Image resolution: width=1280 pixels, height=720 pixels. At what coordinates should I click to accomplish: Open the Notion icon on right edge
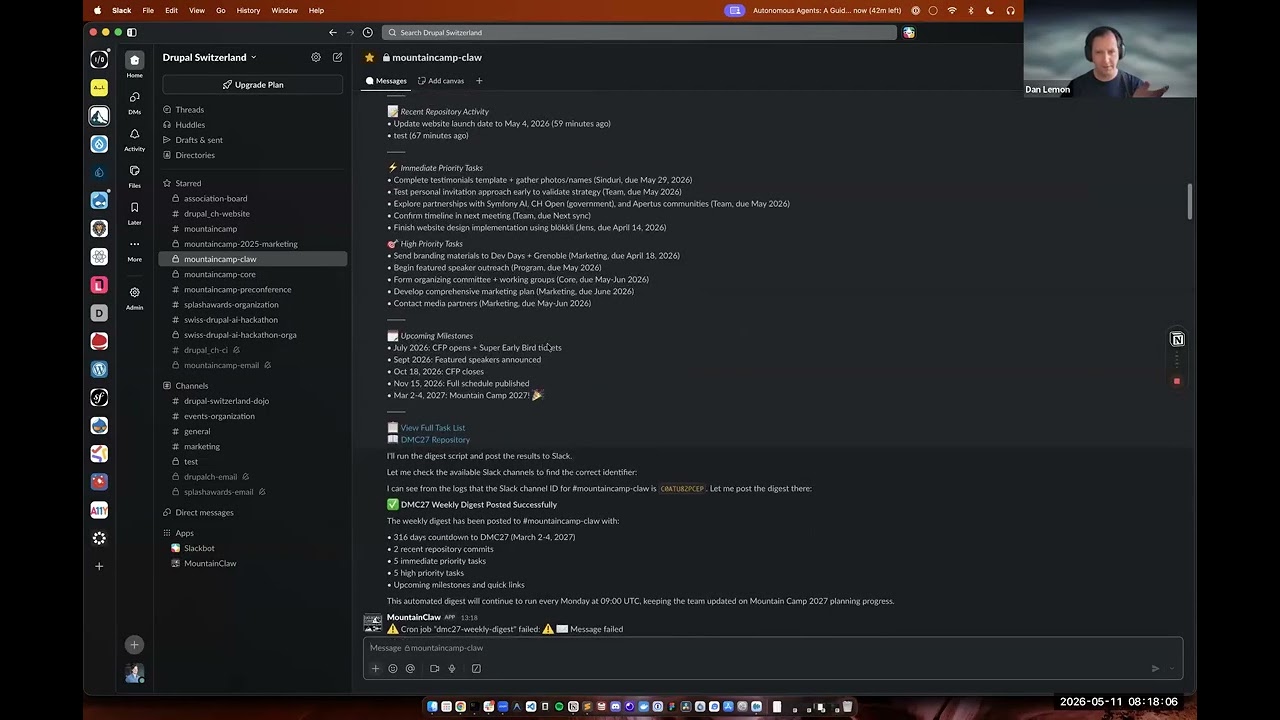pyautogui.click(x=1177, y=339)
